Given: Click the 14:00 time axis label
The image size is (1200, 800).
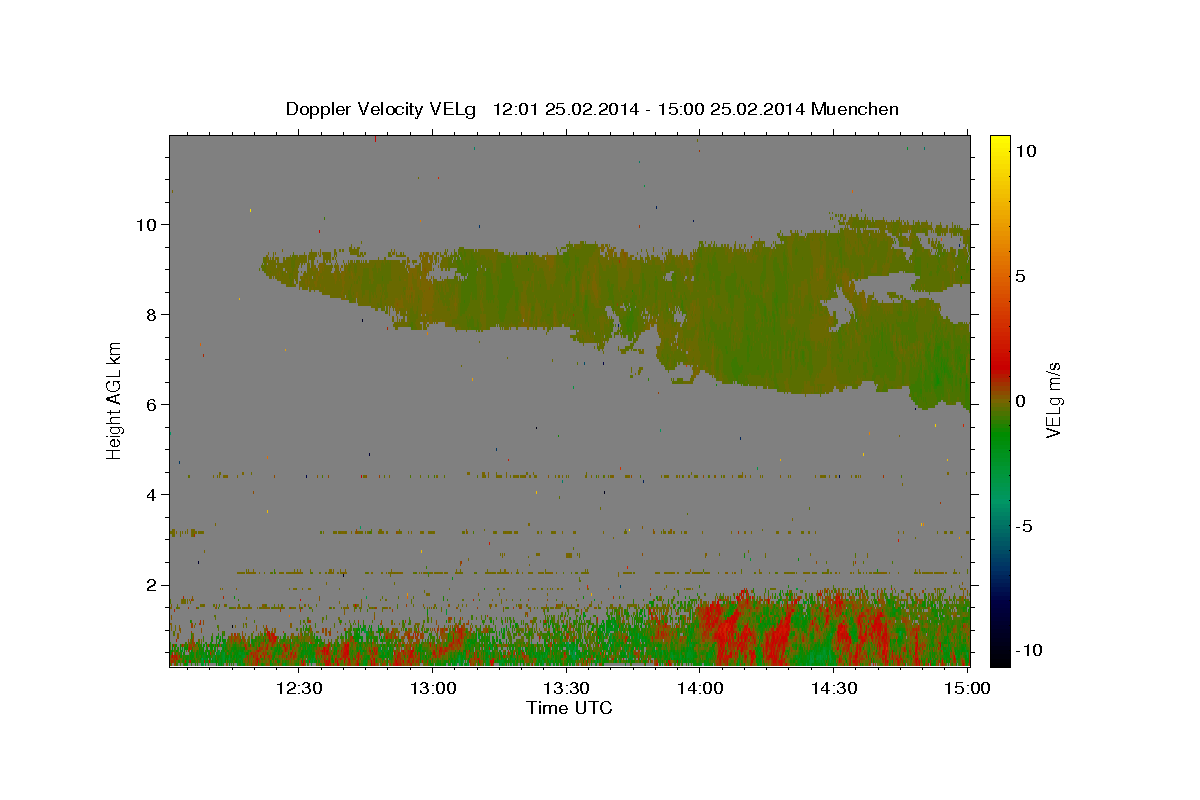Looking at the screenshot, I should coord(701,688).
